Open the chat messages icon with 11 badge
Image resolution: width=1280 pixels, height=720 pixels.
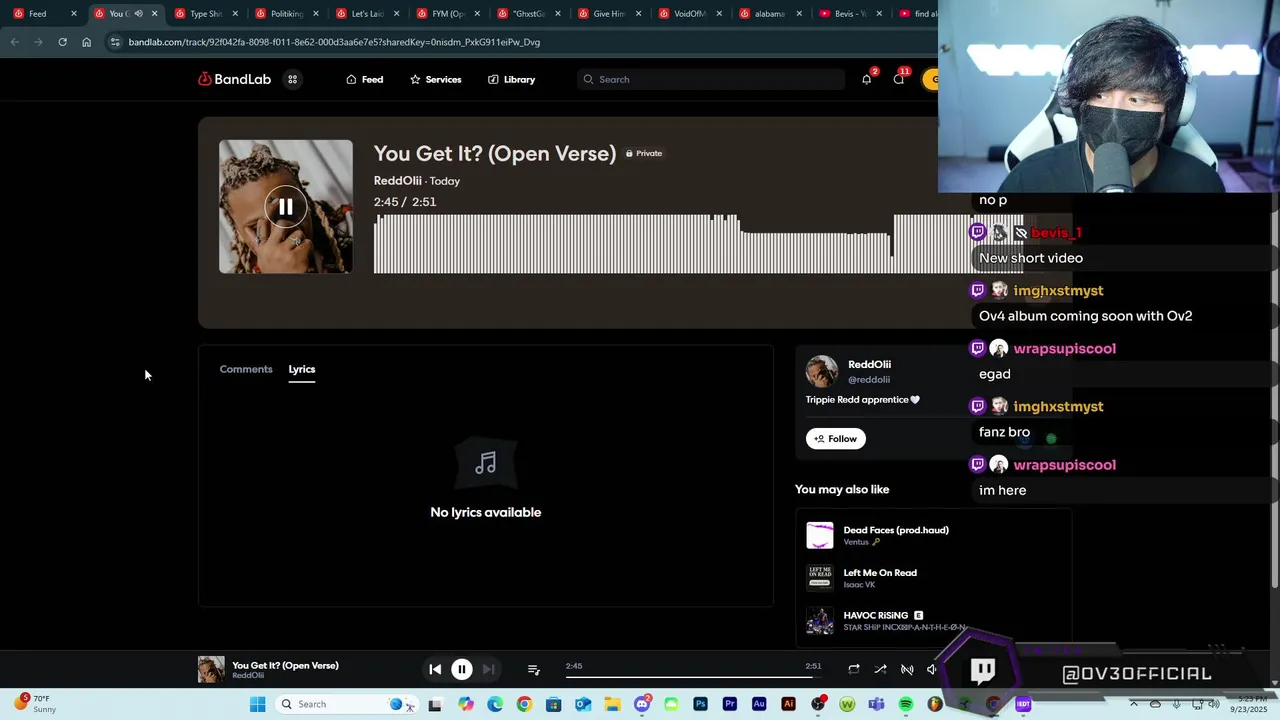coord(899,79)
